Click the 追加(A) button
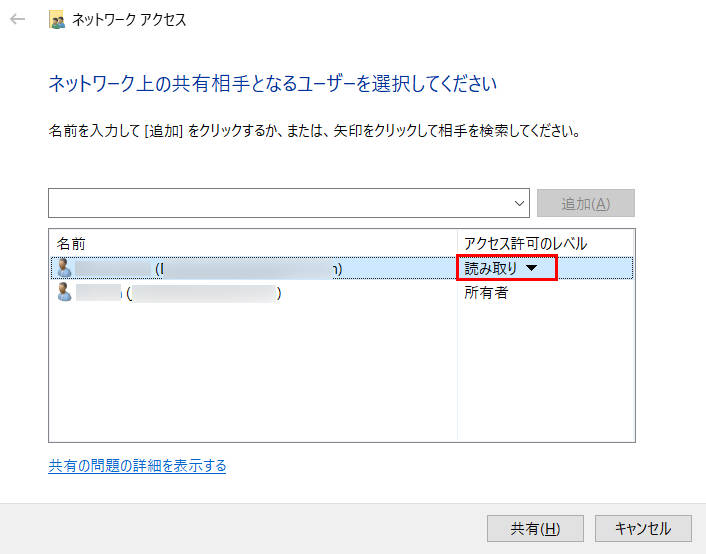The width and height of the screenshot is (706, 554). (x=586, y=204)
